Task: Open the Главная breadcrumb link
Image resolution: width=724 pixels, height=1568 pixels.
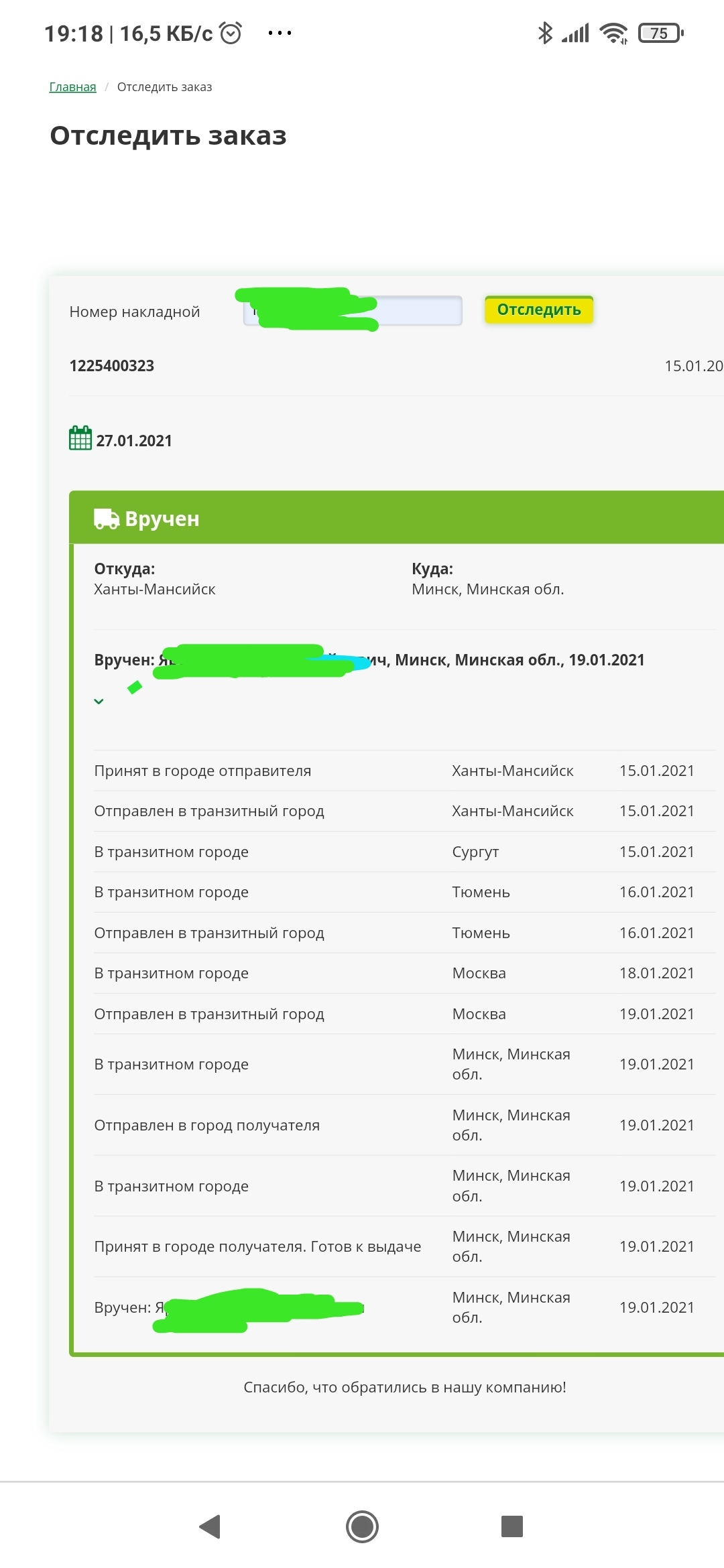Action: 72,87
